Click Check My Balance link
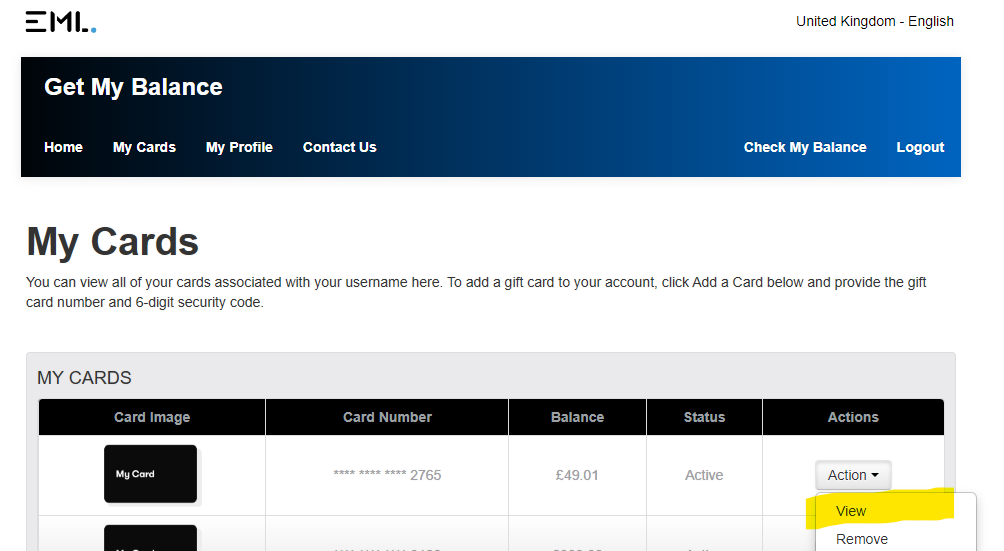The width and height of the screenshot is (1004, 551). 805,147
